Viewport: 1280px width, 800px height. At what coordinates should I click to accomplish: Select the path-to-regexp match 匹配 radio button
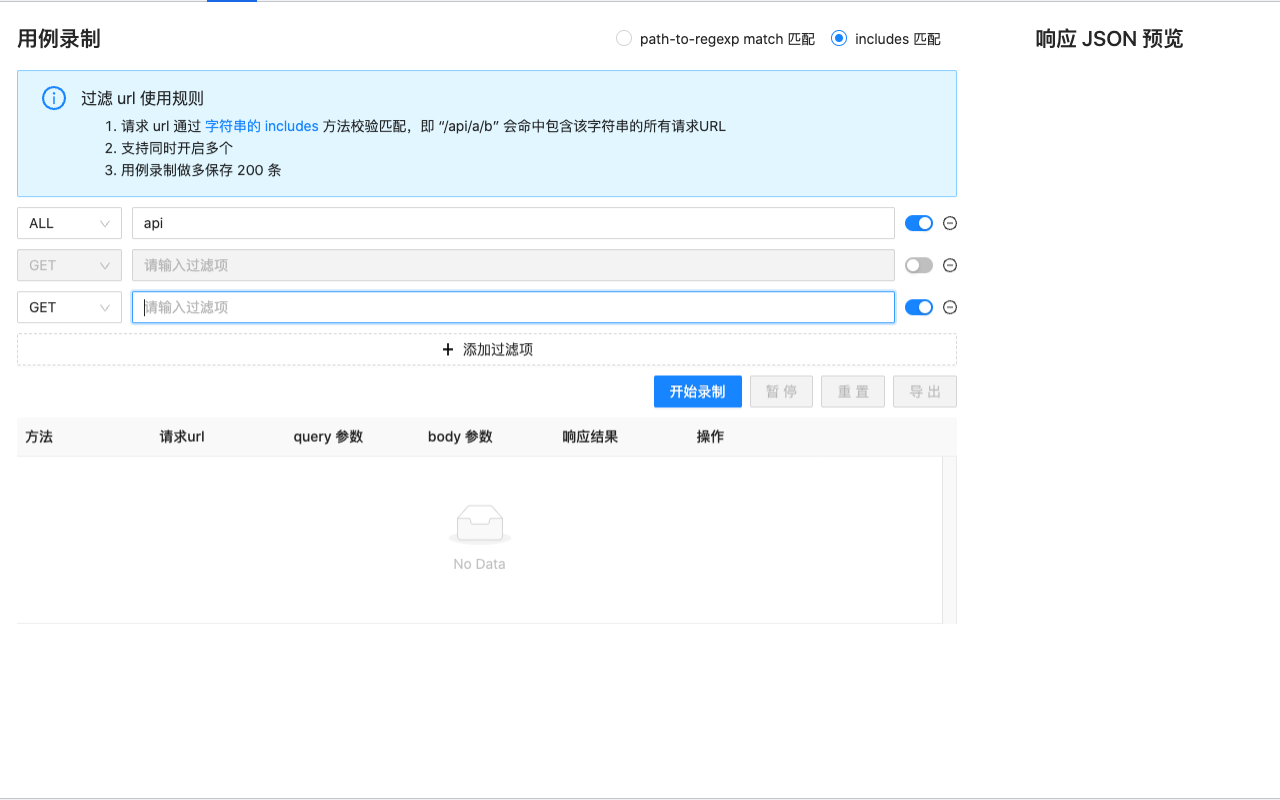[x=624, y=38]
